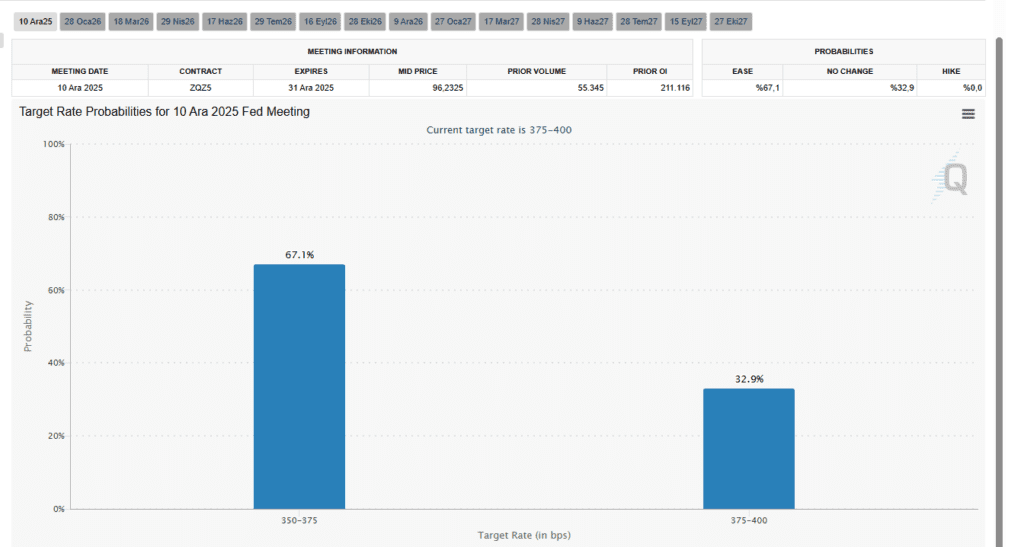The width and height of the screenshot is (1024, 547).
Task: Open the 18 Mar26 meeting tab
Action: coord(130,21)
